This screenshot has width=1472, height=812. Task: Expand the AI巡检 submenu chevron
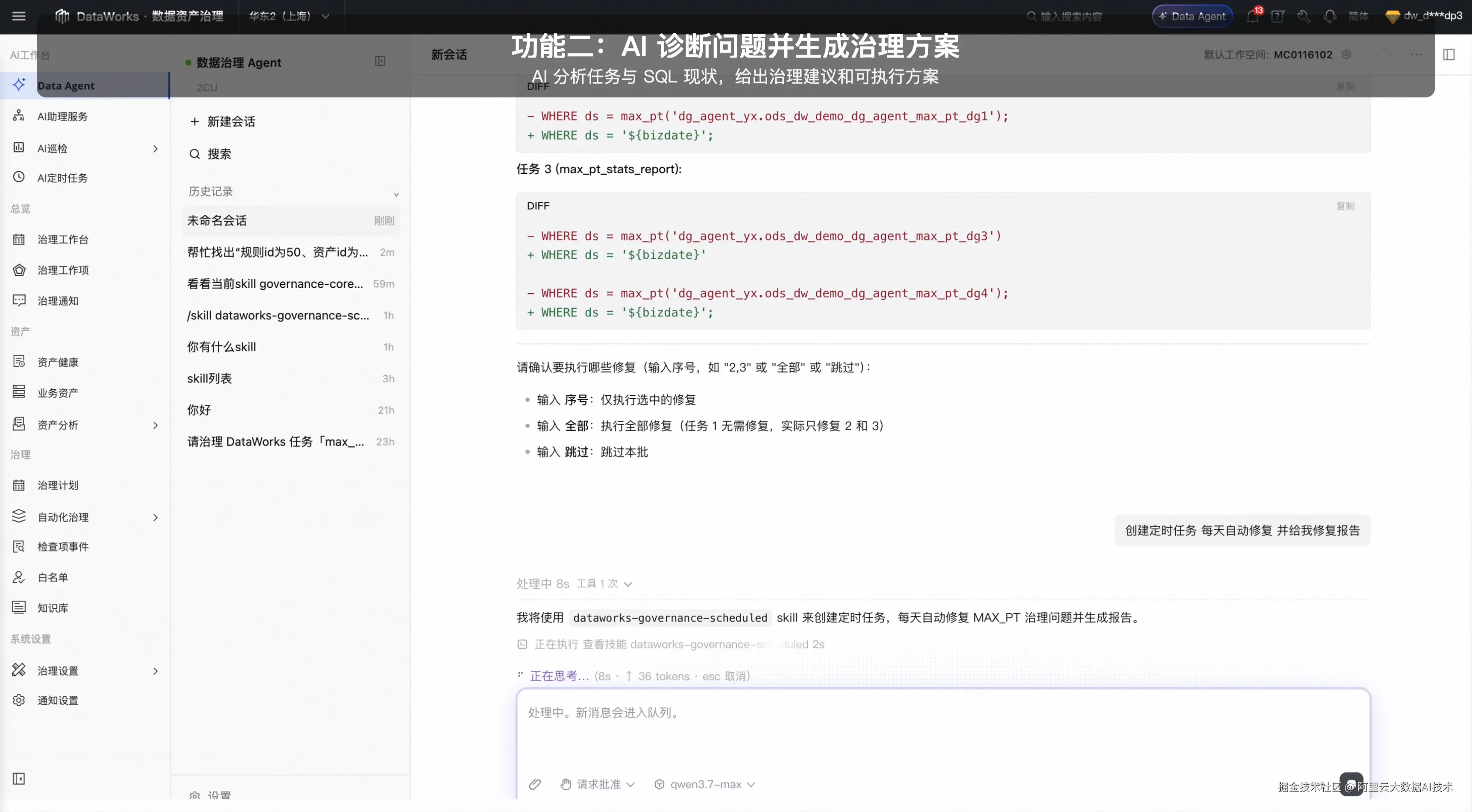pos(155,149)
